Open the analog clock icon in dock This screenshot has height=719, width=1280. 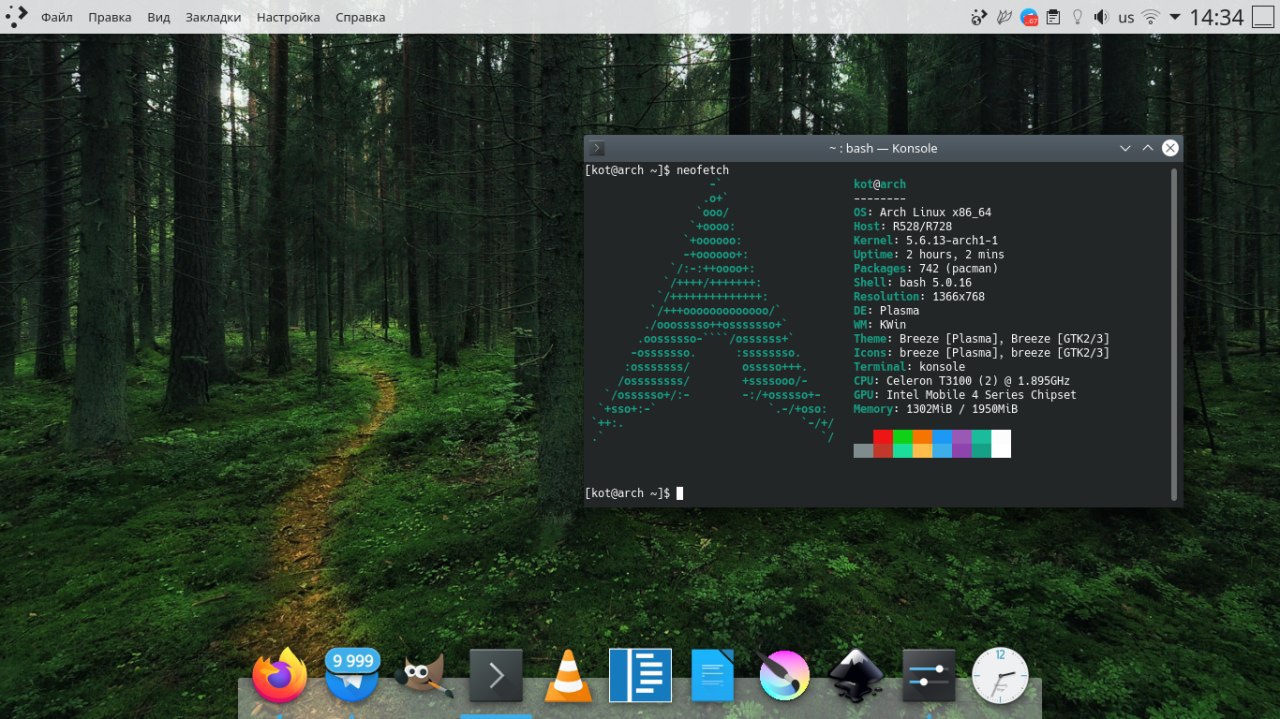(1000, 676)
